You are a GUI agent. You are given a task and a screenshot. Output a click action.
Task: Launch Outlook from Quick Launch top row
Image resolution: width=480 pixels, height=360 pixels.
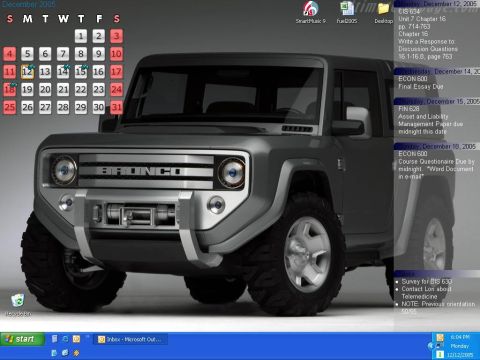(x=76, y=339)
